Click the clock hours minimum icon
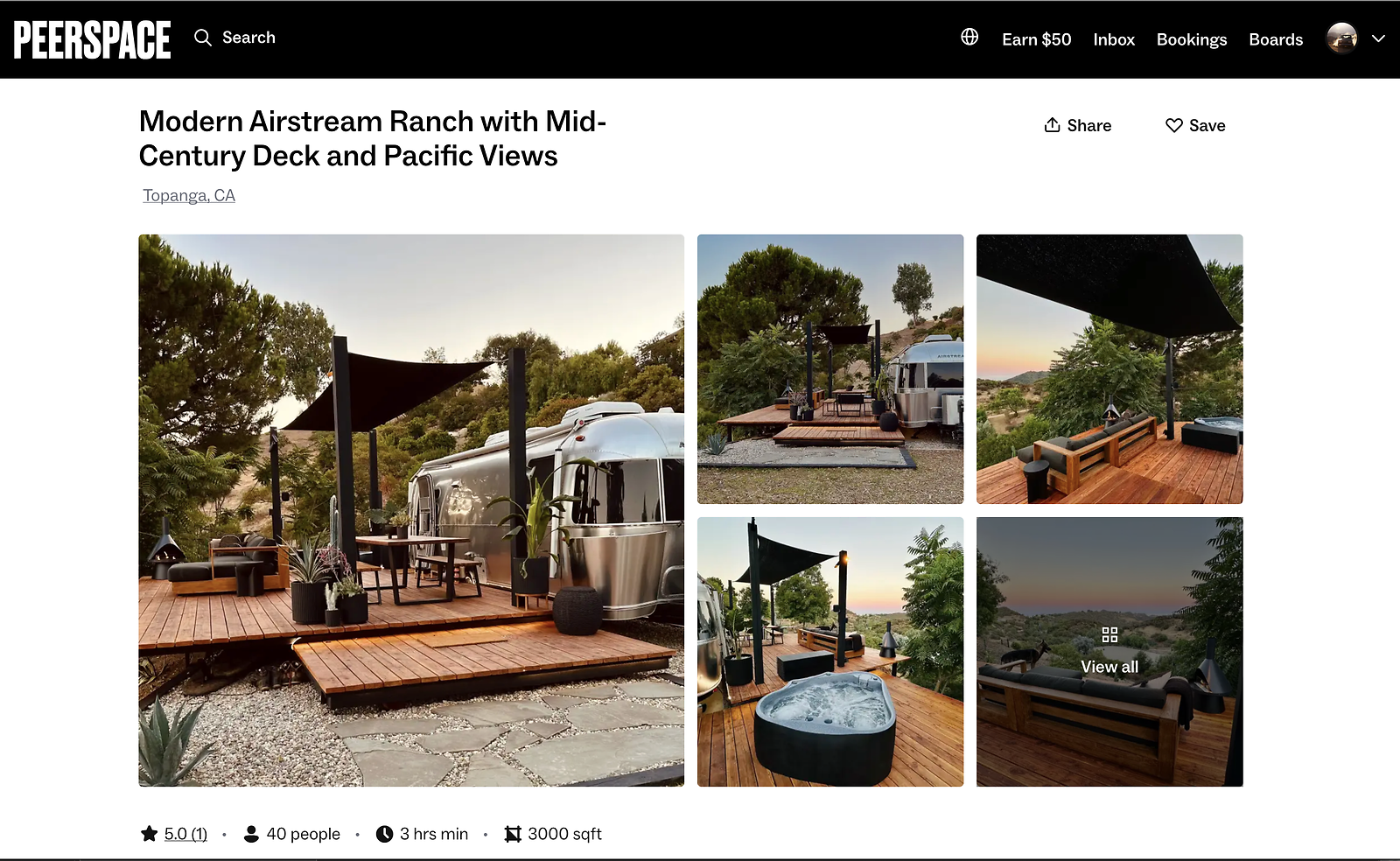1400x861 pixels. [x=384, y=834]
